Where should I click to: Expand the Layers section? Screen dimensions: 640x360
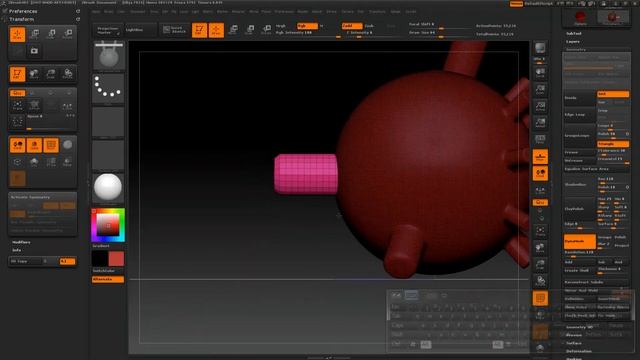point(573,42)
